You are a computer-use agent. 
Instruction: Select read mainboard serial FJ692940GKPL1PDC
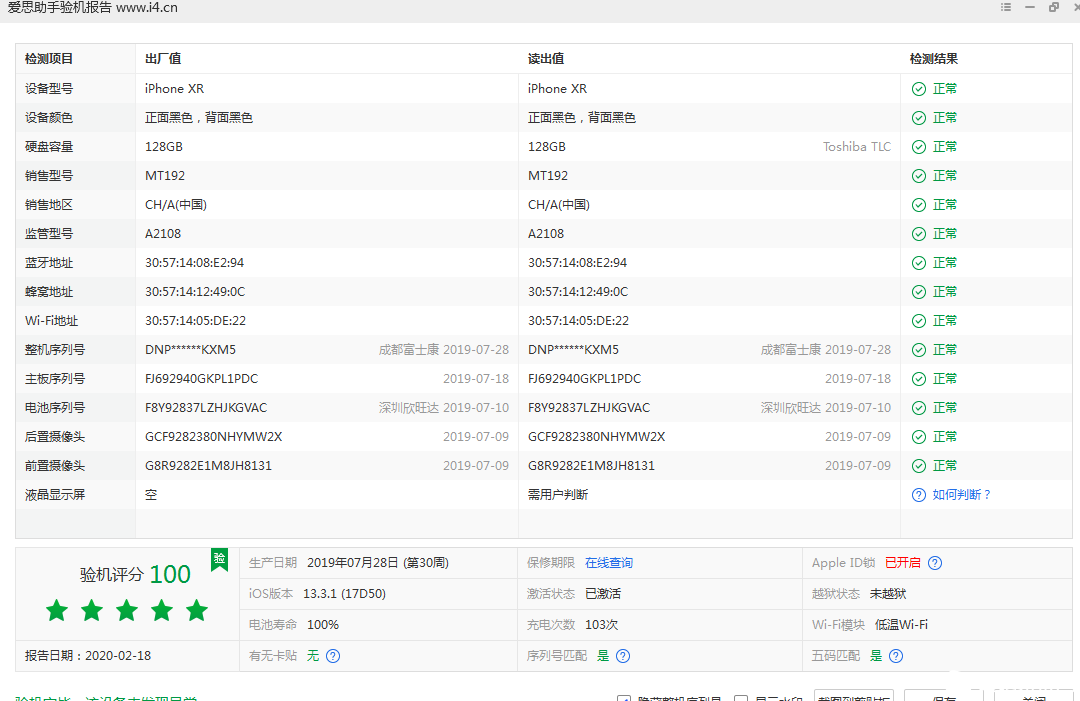tap(584, 379)
